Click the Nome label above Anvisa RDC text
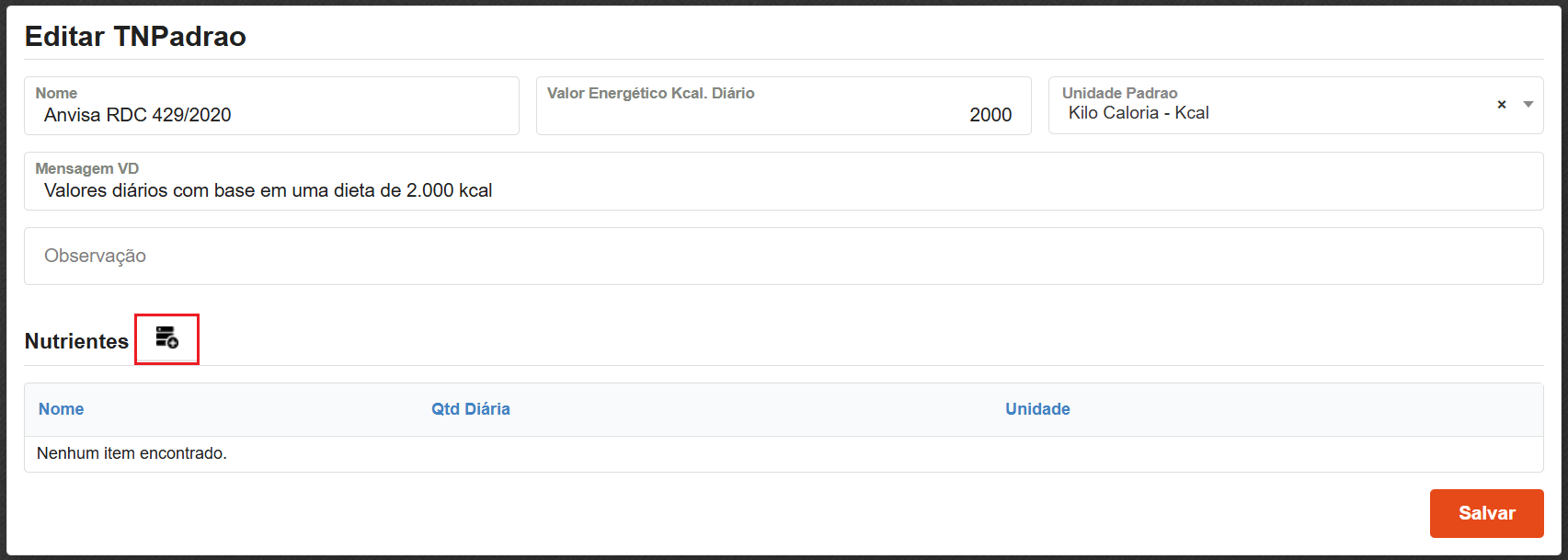 point(56,93)
